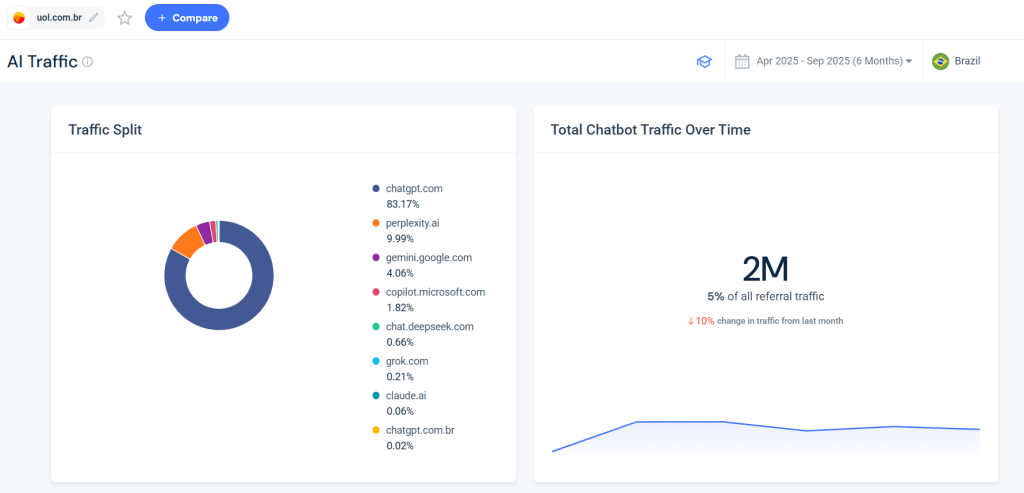Select grok.com in traffic split legend
1024x493 pixels.
408,361
